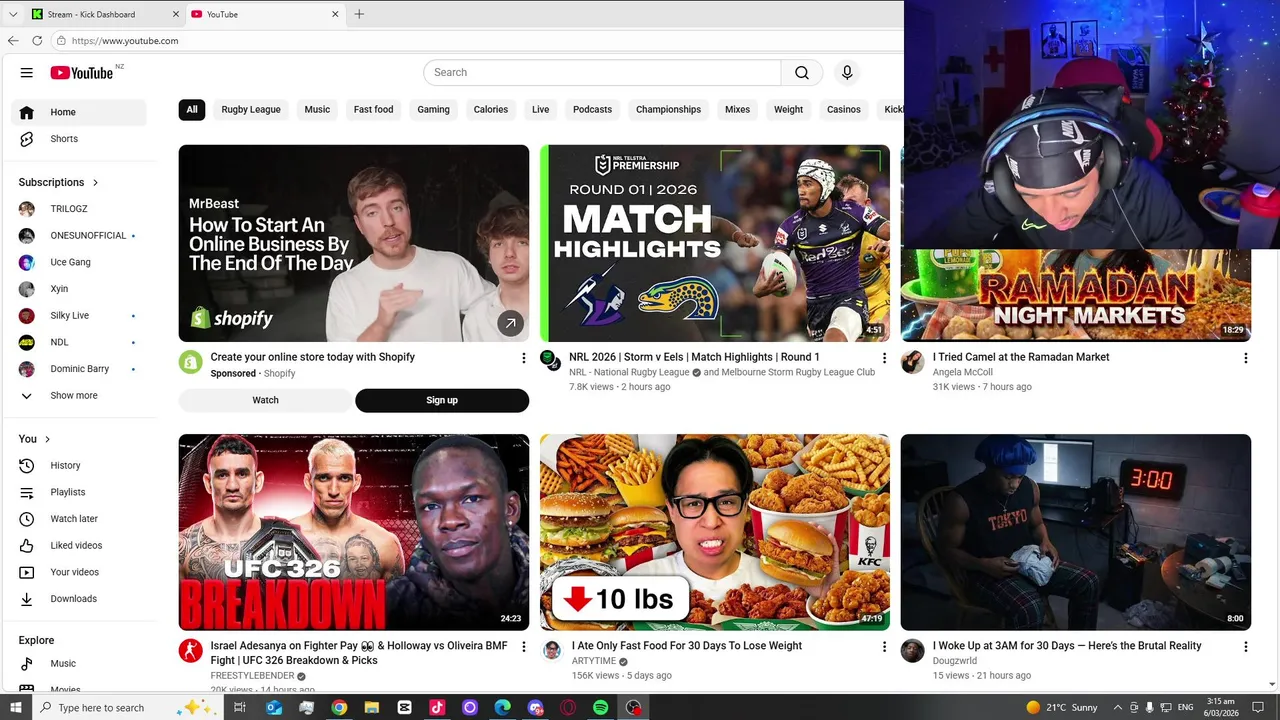Click the Shopify ad Watch button
This screenshot has height=720, width=1280.
click(265, 400)
